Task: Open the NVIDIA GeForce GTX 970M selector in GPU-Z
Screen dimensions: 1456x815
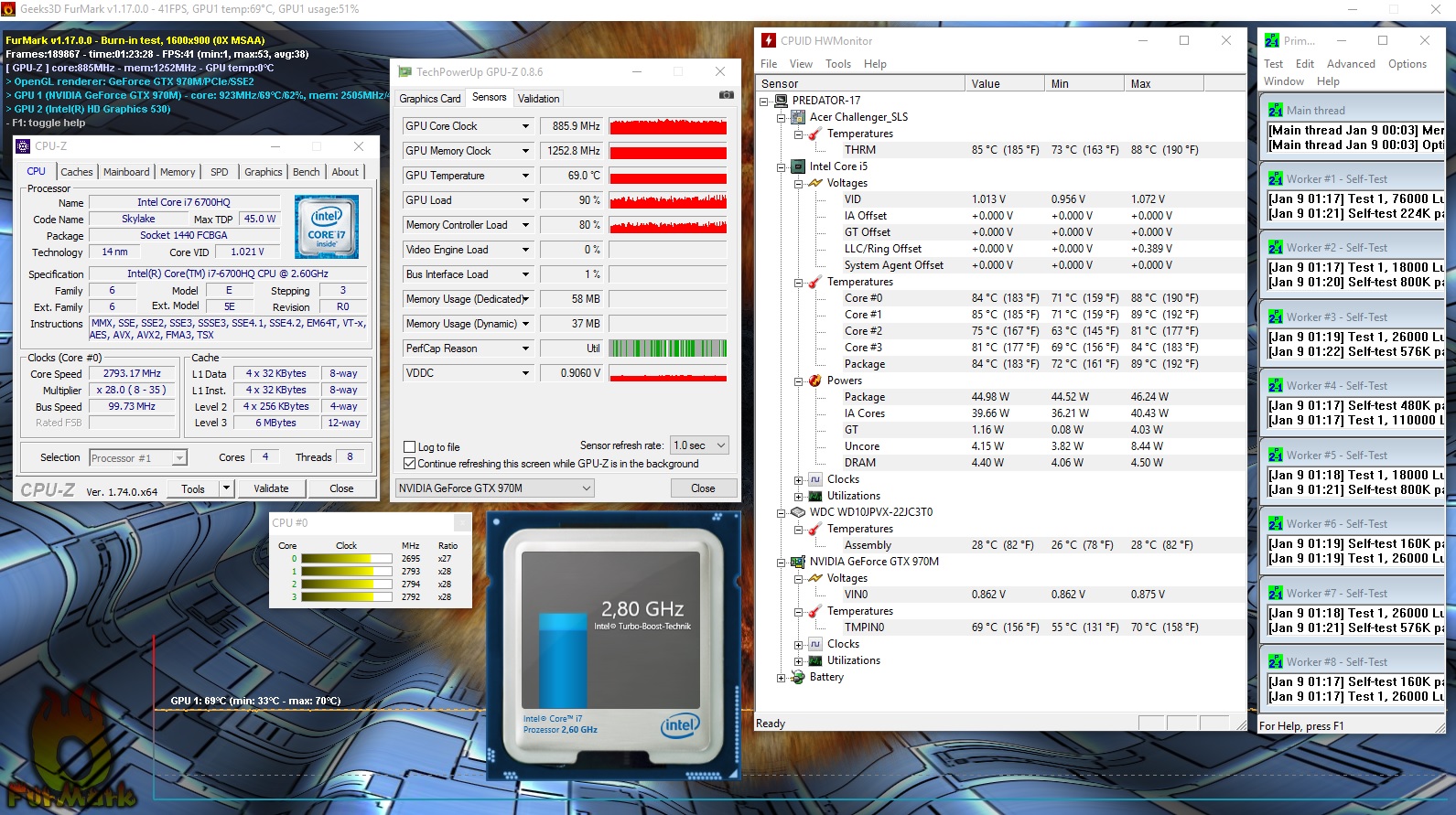Action: (x=495, y=488)
